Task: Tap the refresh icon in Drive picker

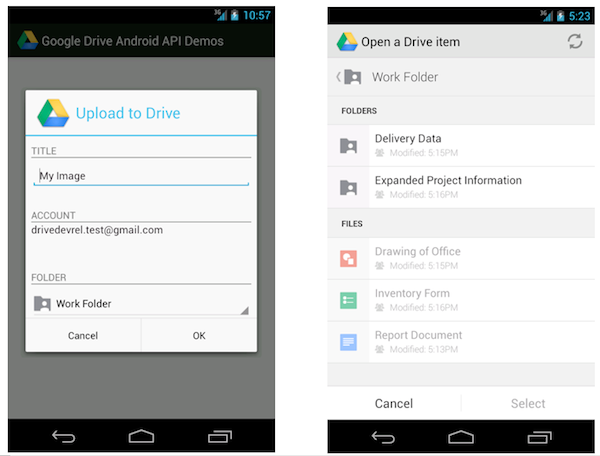Action: pos(574,42)
